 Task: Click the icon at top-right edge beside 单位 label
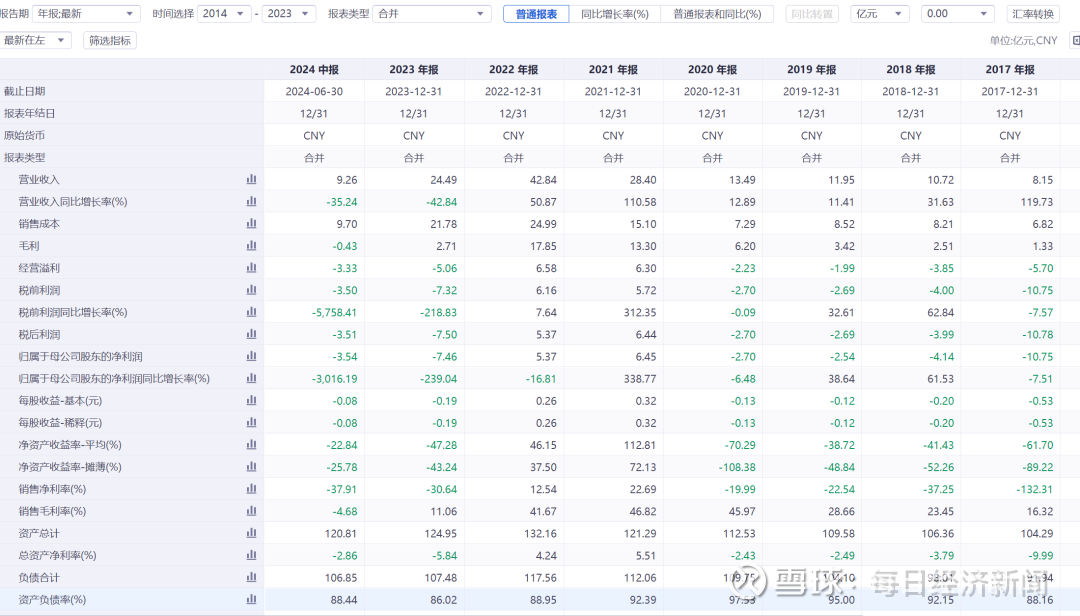tap(1074, 40)
